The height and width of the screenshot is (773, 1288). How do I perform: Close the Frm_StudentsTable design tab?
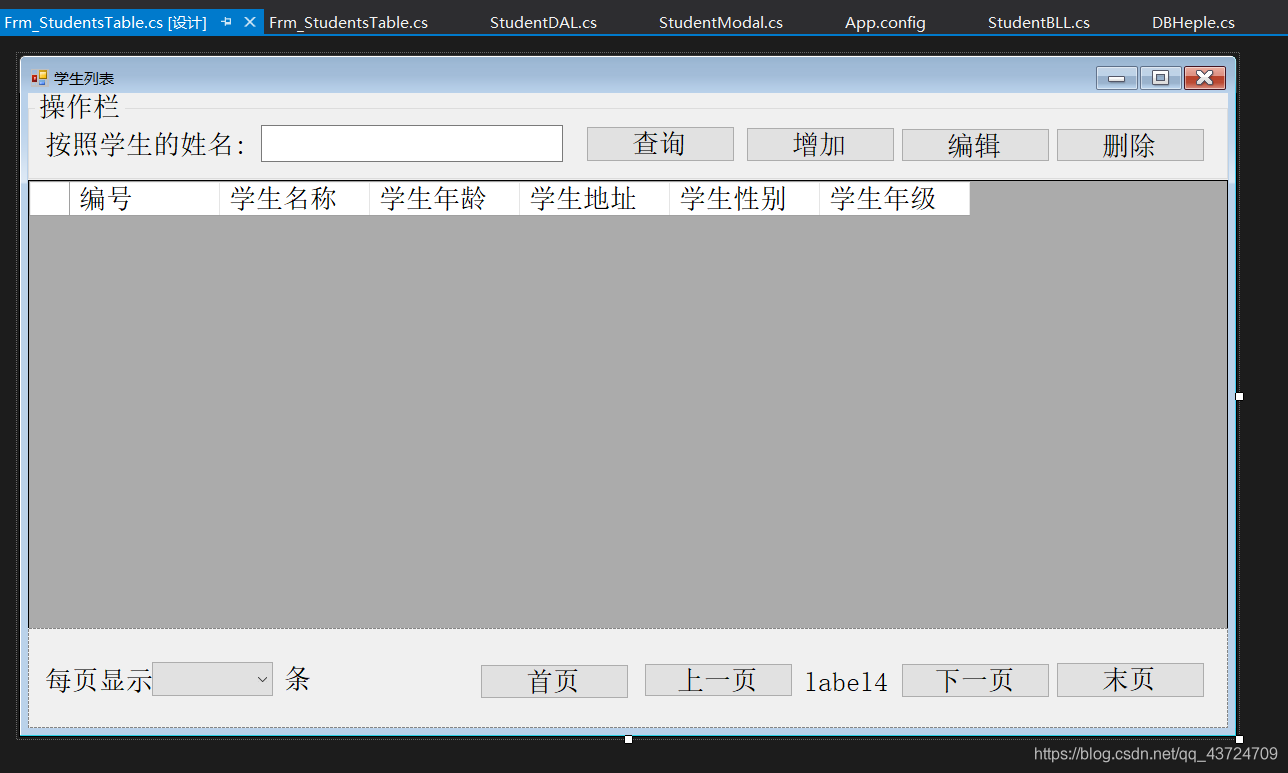pyautogui.click(x=250, y=22)
